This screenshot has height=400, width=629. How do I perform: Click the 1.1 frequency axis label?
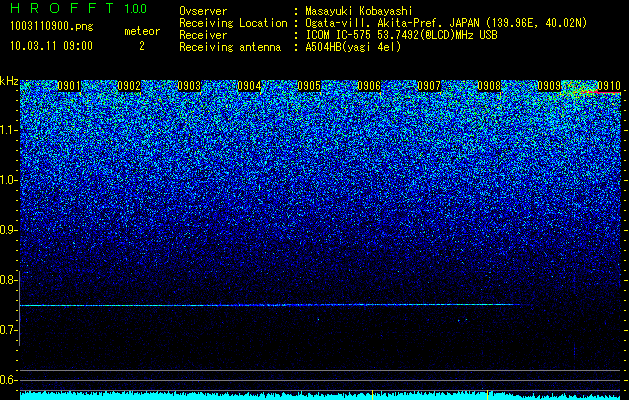tap(9, 130)
